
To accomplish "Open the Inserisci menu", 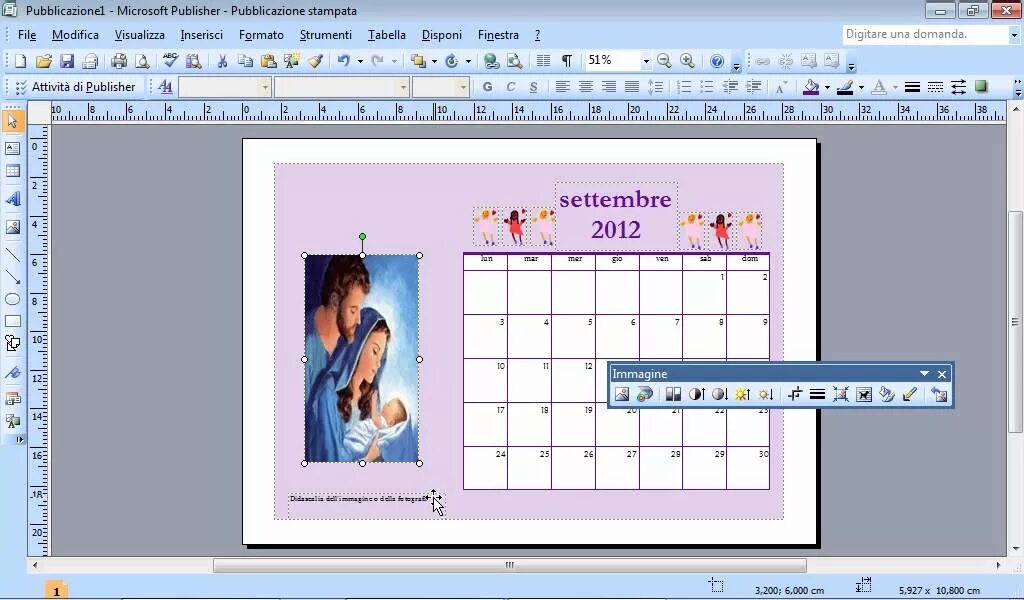I will click(x=201, y=35).
